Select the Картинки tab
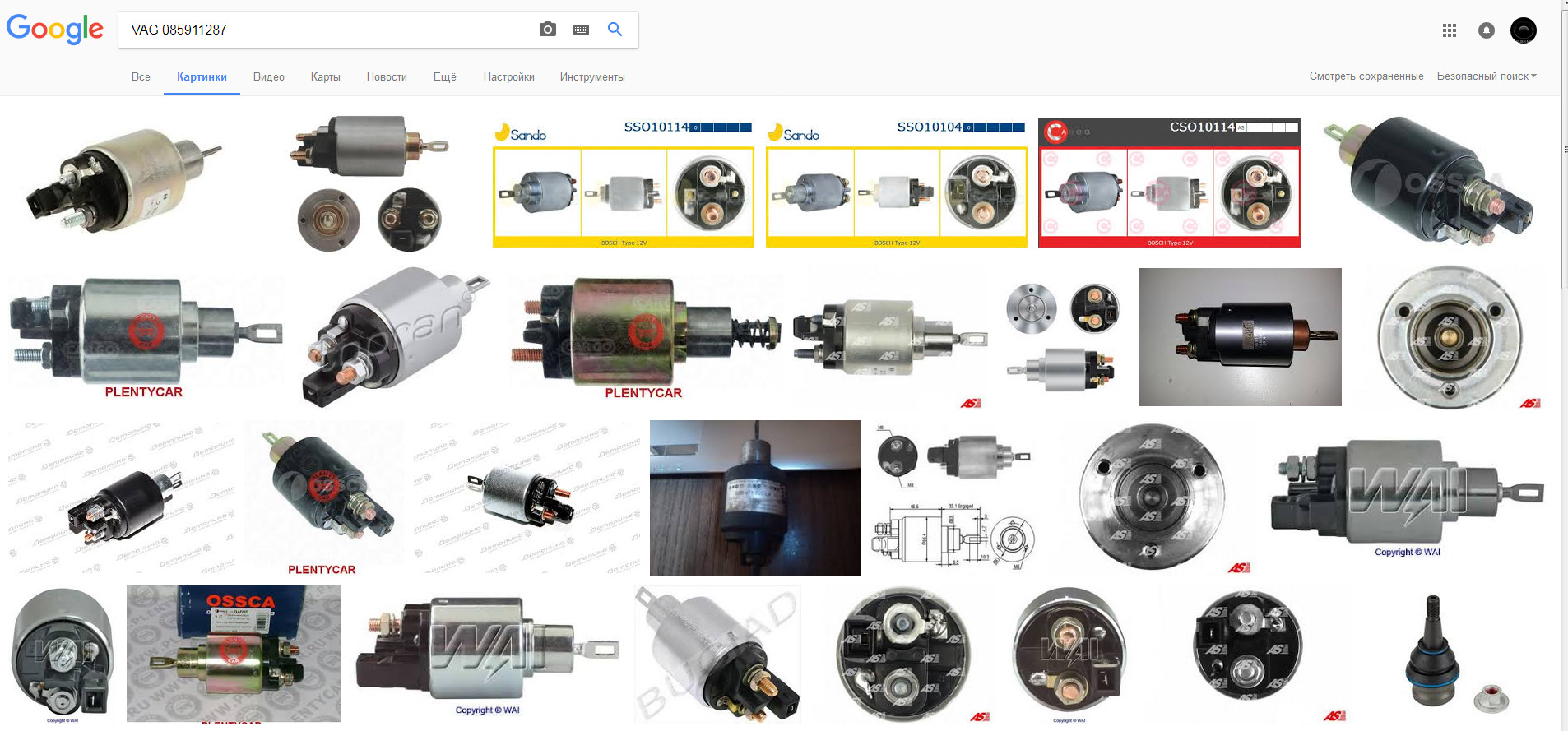Screen dimensions: 1568x731 (x=202, y=76)
